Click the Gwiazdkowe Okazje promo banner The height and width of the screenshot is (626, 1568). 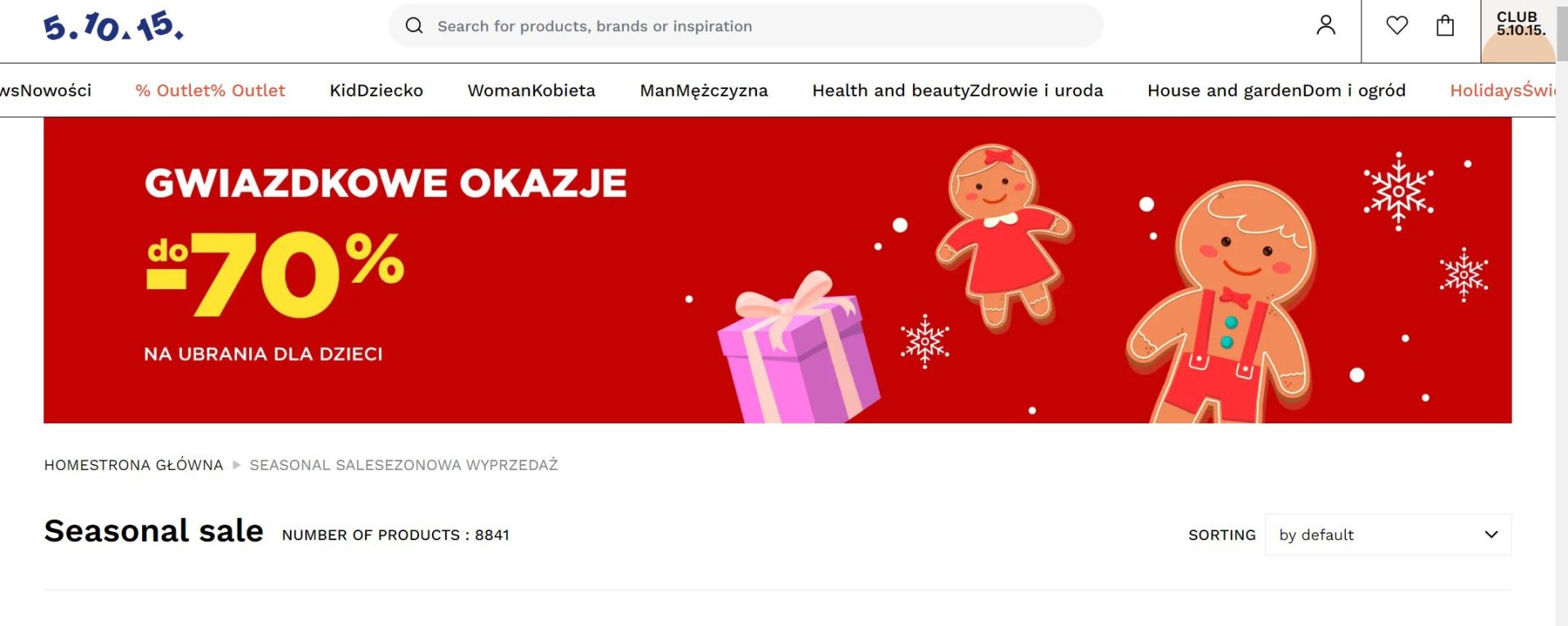(x=776, y=270)
